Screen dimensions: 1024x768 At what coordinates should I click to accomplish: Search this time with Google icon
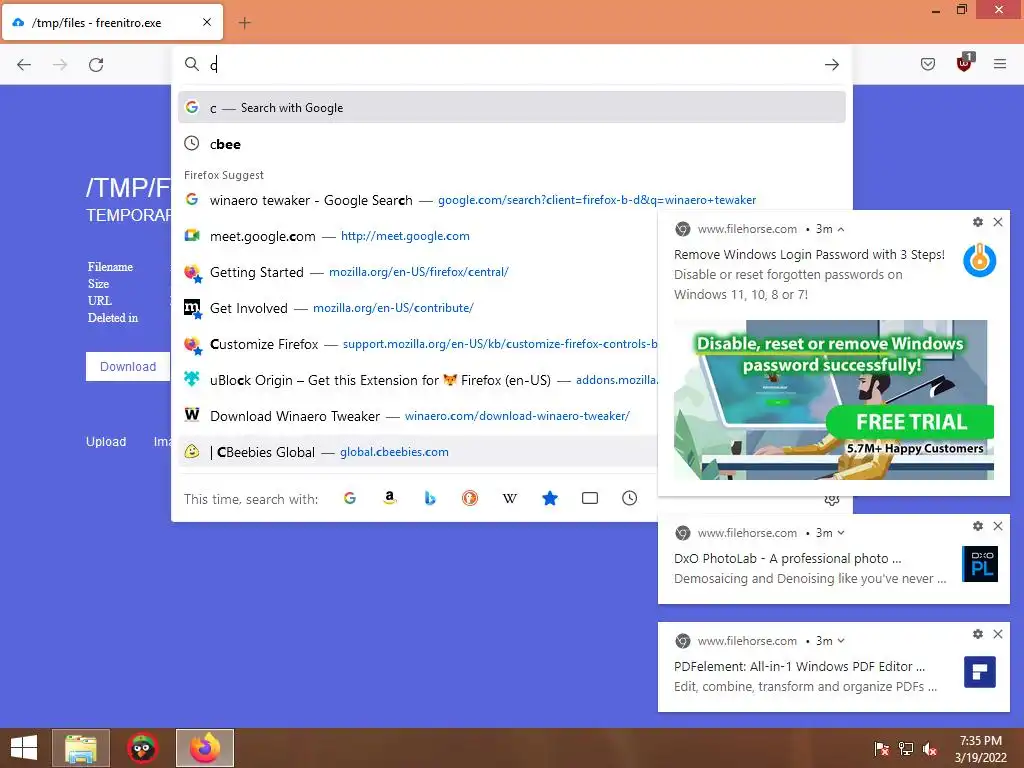350,498
